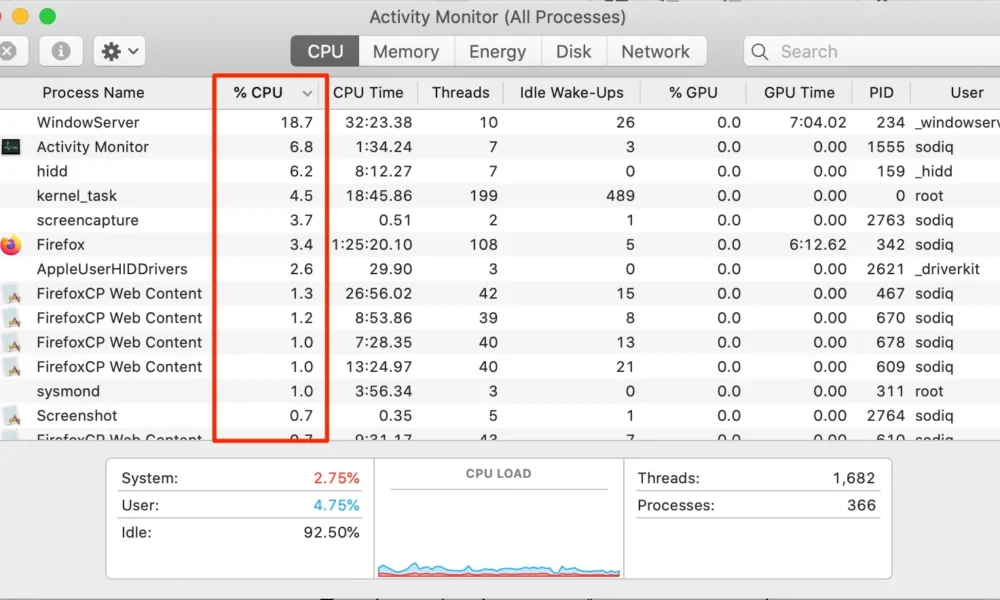Click the stop process X icon in the toolbar
The height and width of the screenshot is (600, 1000).
click(5, 51)
